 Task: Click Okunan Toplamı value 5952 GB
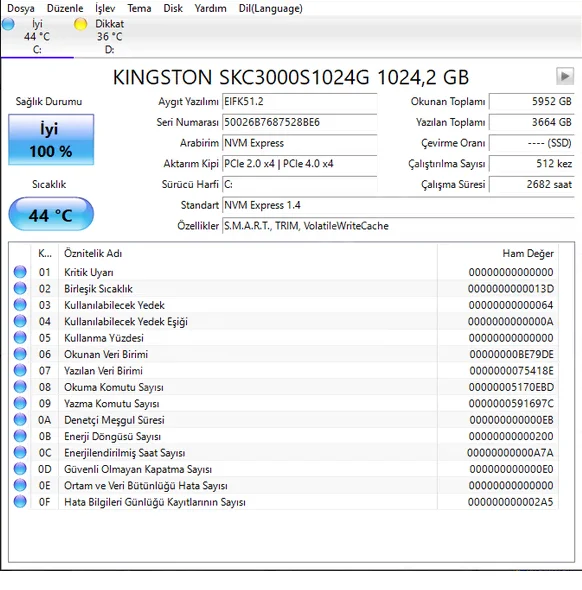click(x=532, y=102)
